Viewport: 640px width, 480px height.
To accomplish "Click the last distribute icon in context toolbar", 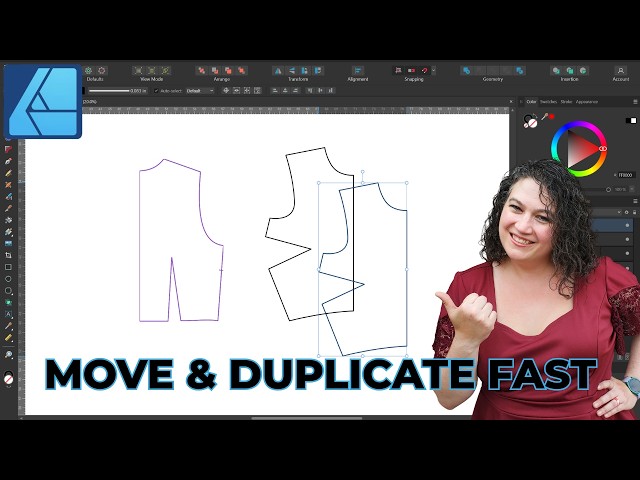I will 331,91.
